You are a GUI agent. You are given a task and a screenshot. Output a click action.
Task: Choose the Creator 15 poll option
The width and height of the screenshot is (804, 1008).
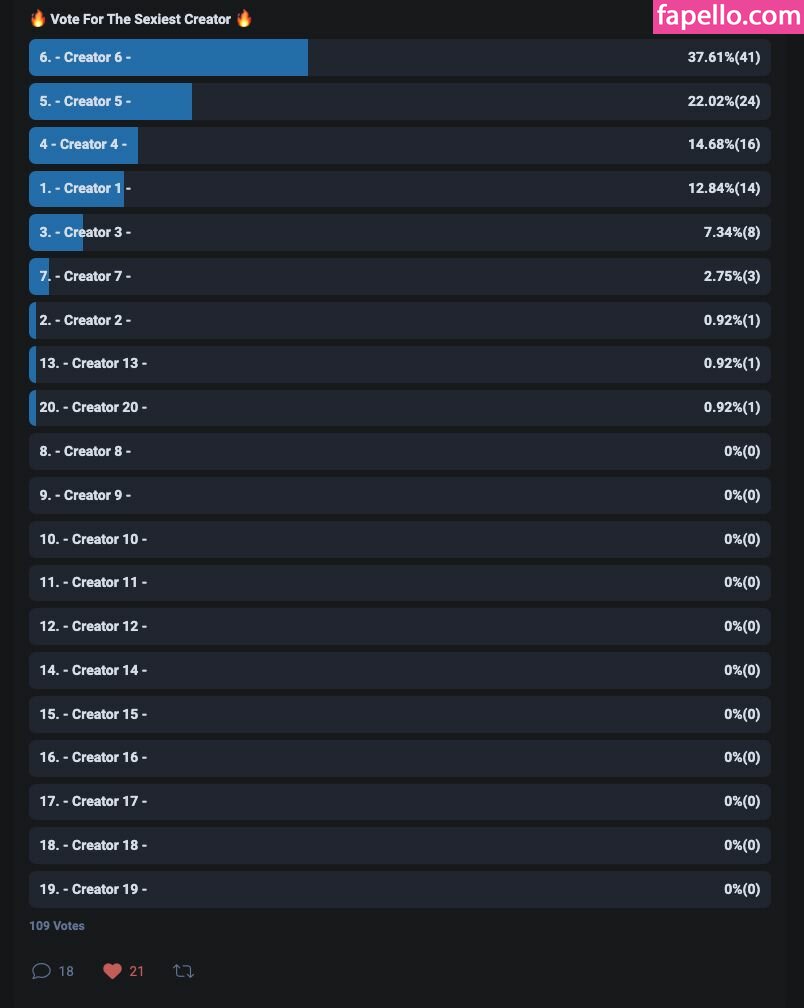click(399, 715)
